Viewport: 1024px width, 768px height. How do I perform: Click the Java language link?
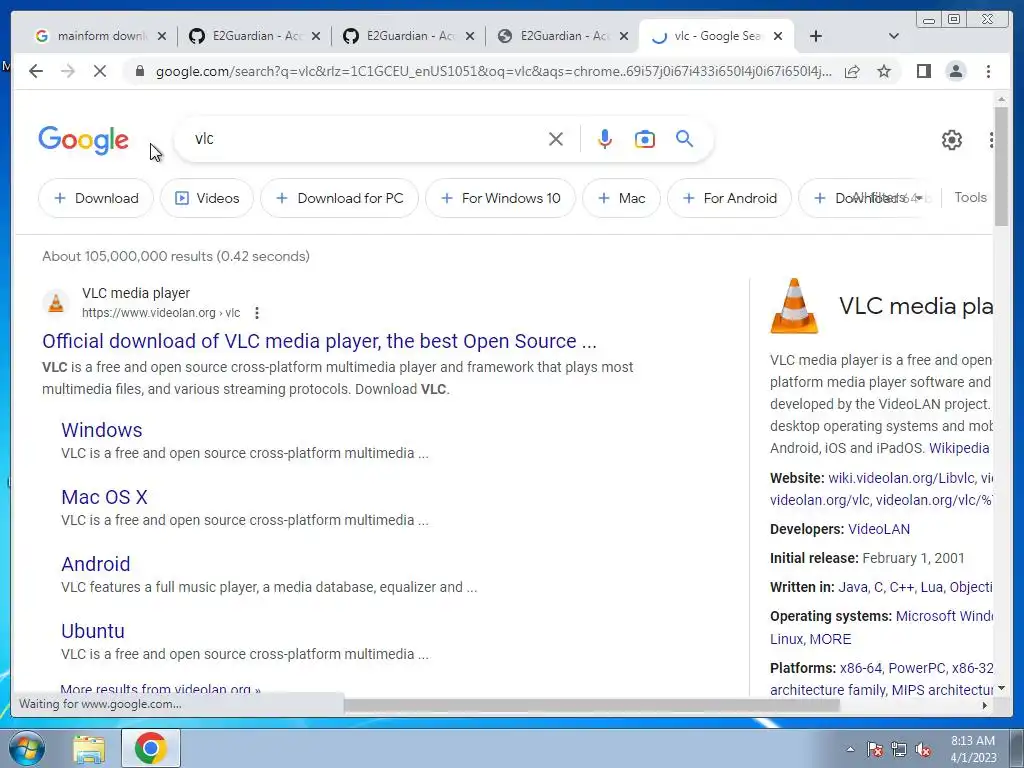tap(852, 587)
